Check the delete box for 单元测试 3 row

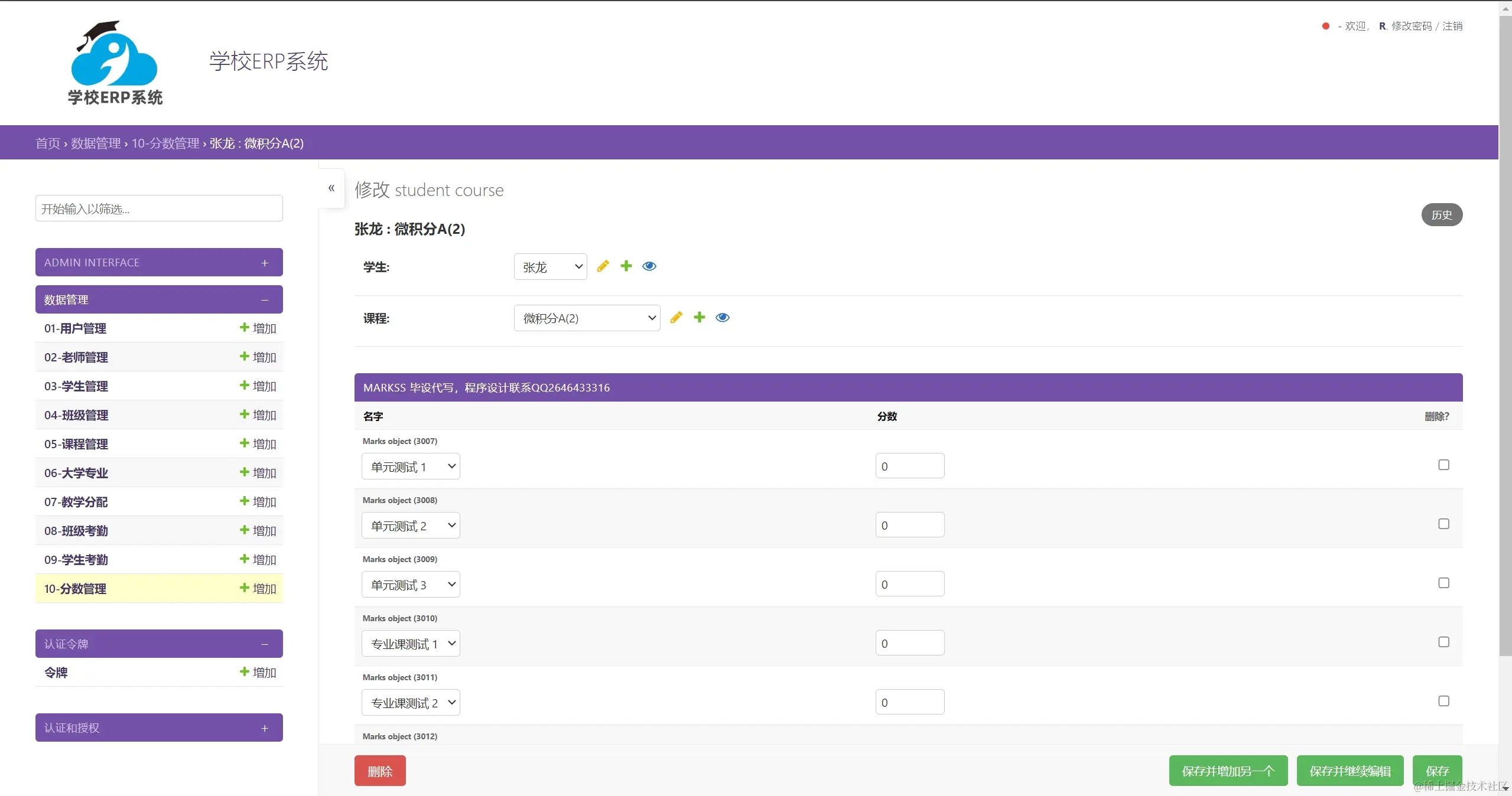1443,583
